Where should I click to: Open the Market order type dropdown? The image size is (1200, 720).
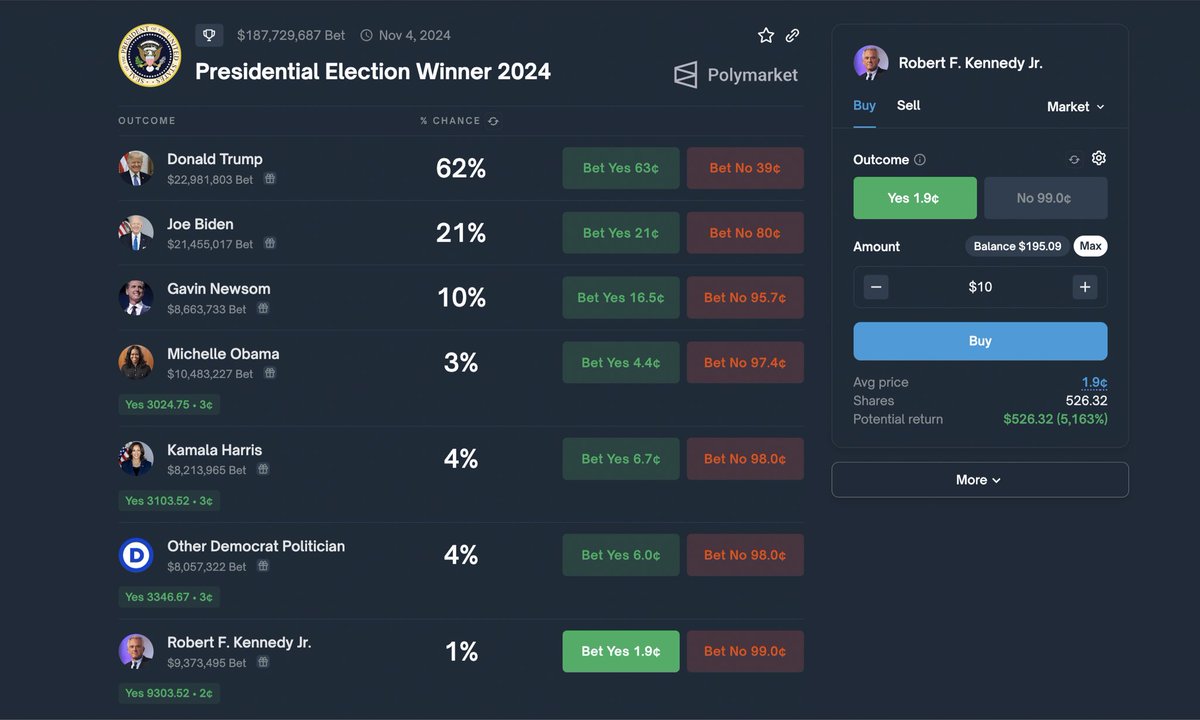pyautogui.click(x=1076, y=106)
